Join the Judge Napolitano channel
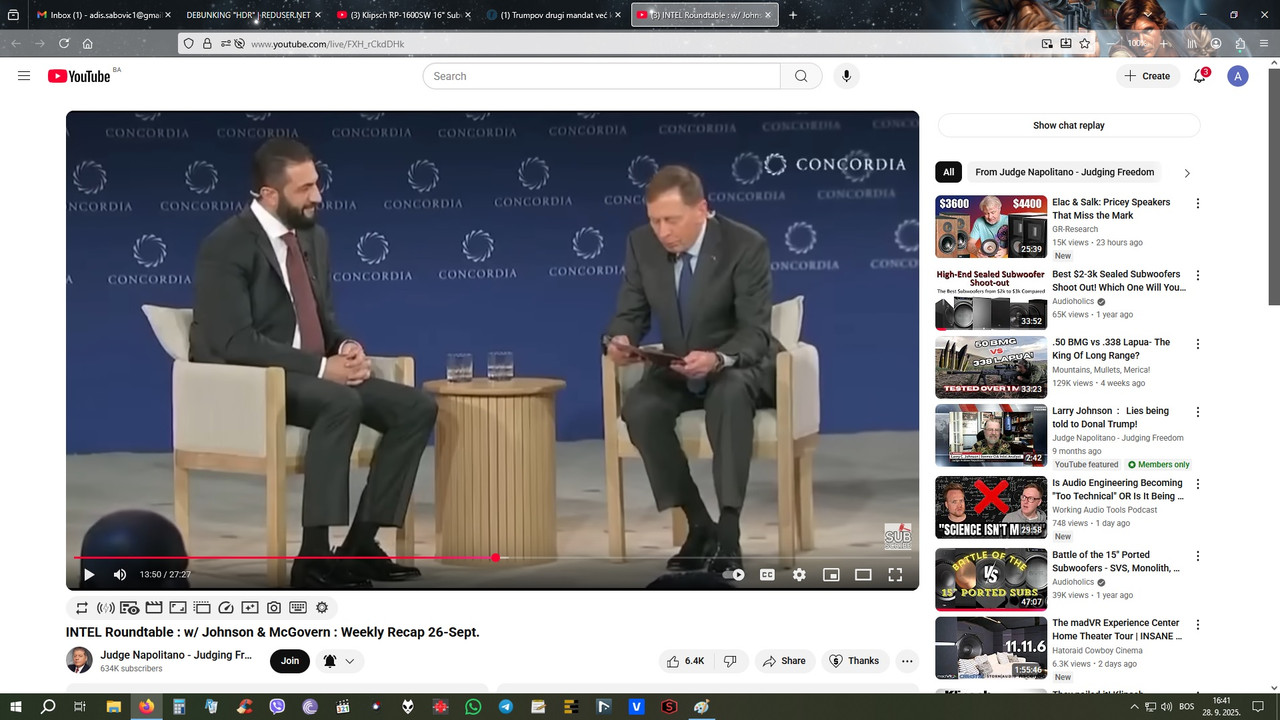 [289, 661]
